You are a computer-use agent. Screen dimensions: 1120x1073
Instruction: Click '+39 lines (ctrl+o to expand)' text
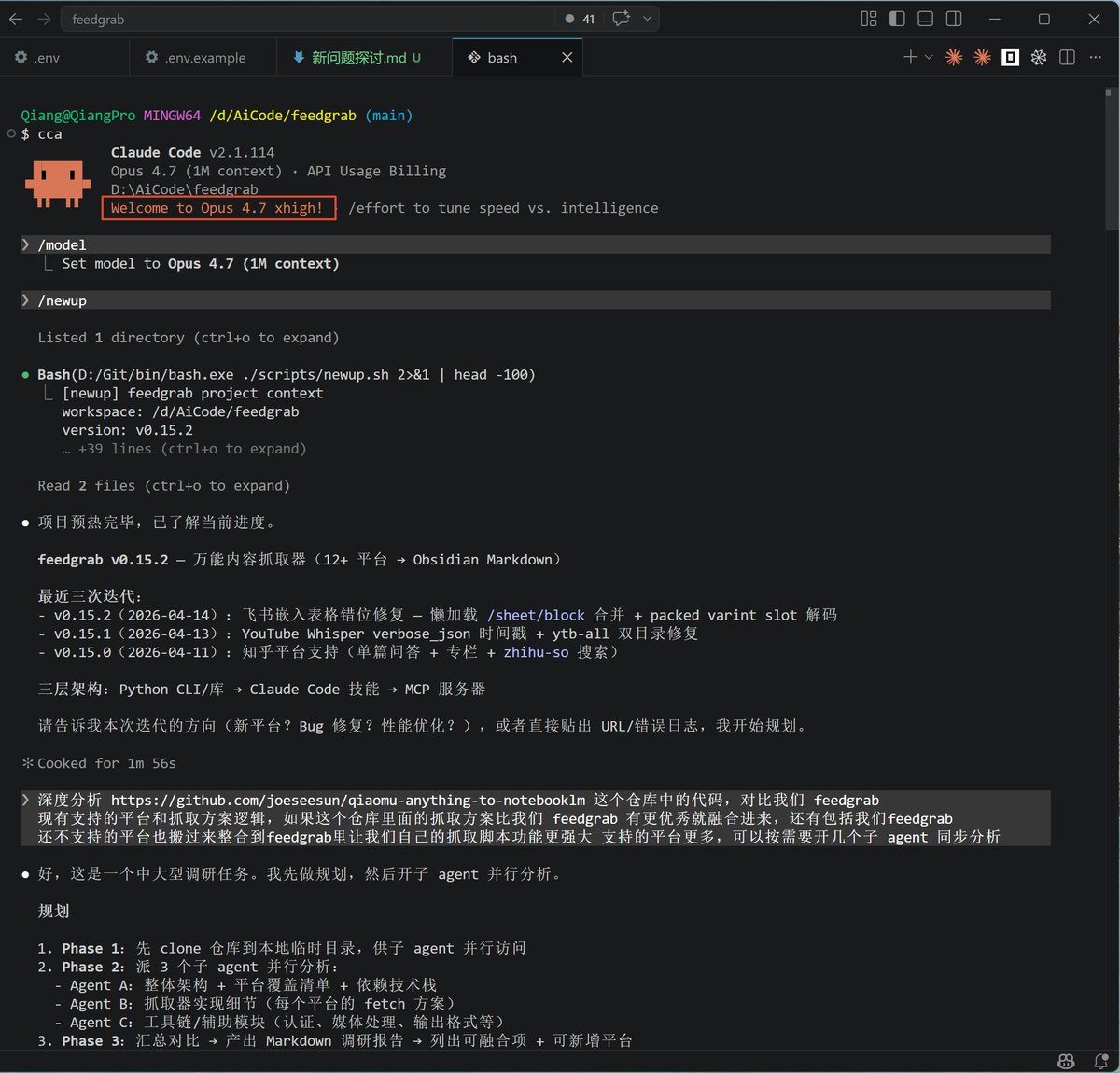click(x=192, y=449)
